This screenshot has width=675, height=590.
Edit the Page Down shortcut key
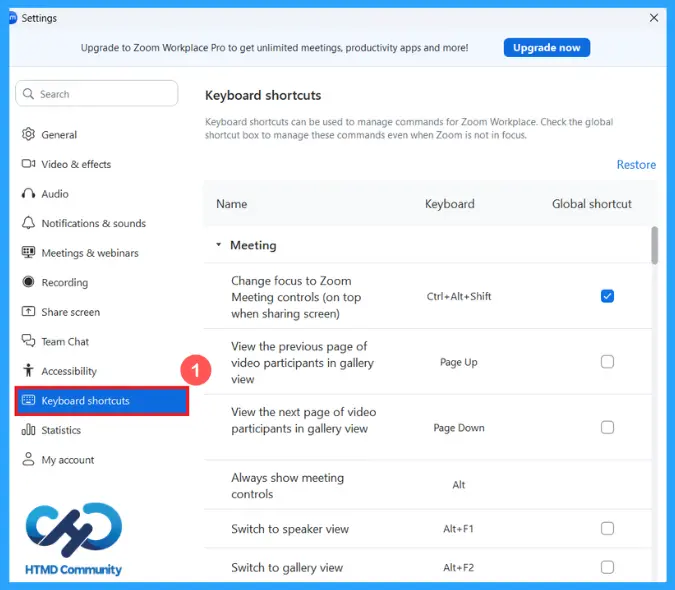click(458, 428)
